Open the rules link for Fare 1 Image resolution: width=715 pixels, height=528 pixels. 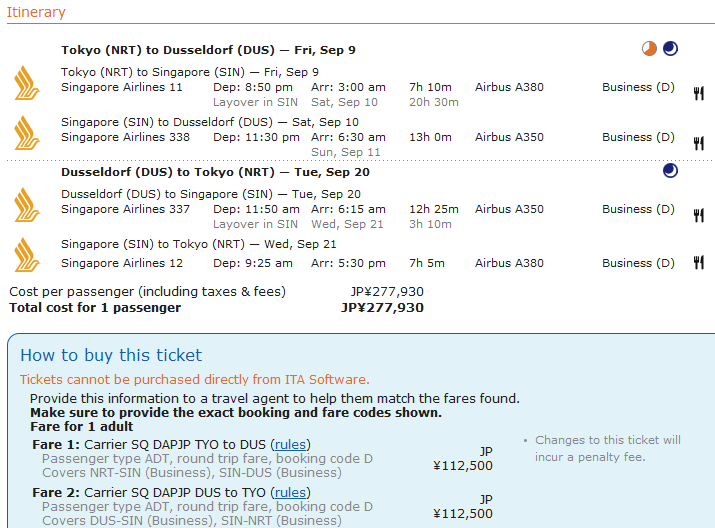point(291,444)
